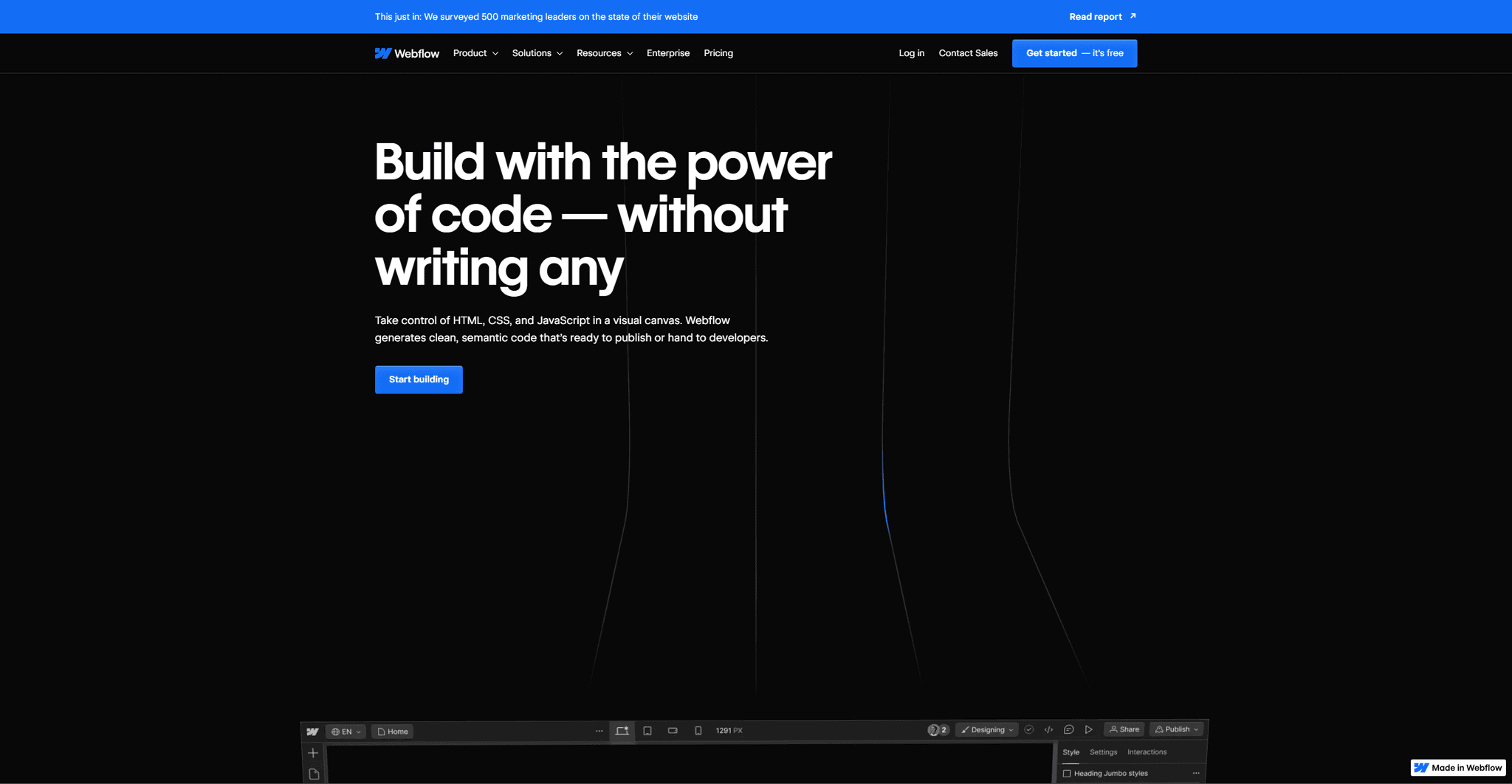Open the code export icon
This screenshot has width=1512, height=784.
tap(1048, 729)
